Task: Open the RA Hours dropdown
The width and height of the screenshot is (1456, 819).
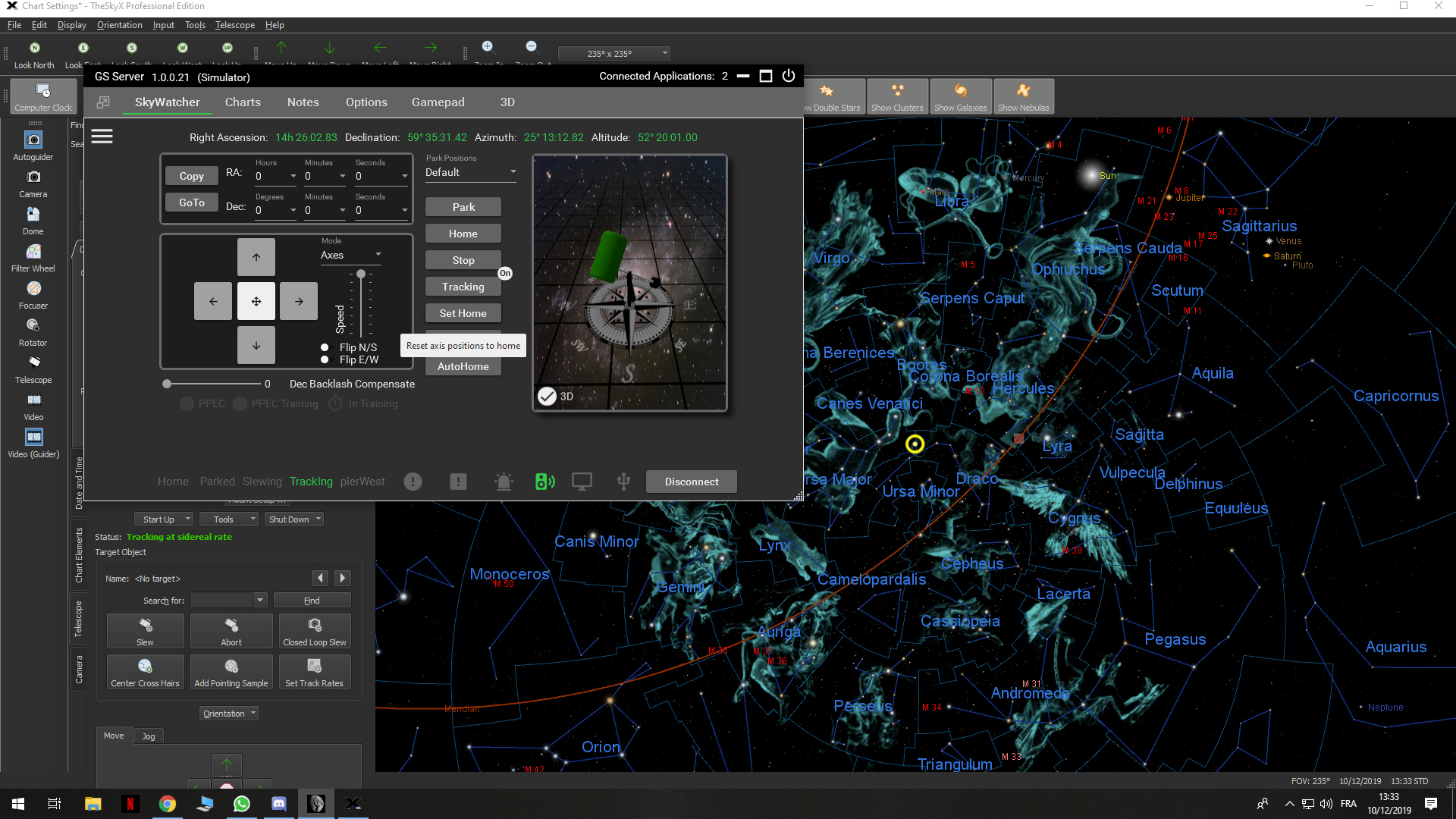Action: (275, 176)
